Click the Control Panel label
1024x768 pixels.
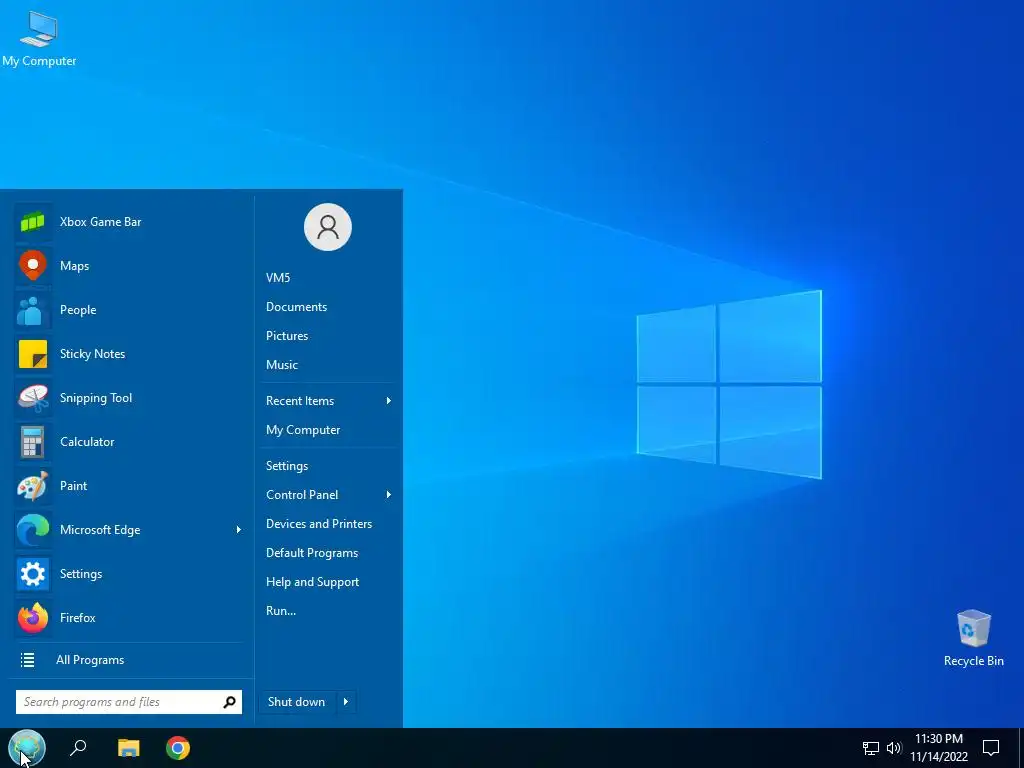point(302,495)
